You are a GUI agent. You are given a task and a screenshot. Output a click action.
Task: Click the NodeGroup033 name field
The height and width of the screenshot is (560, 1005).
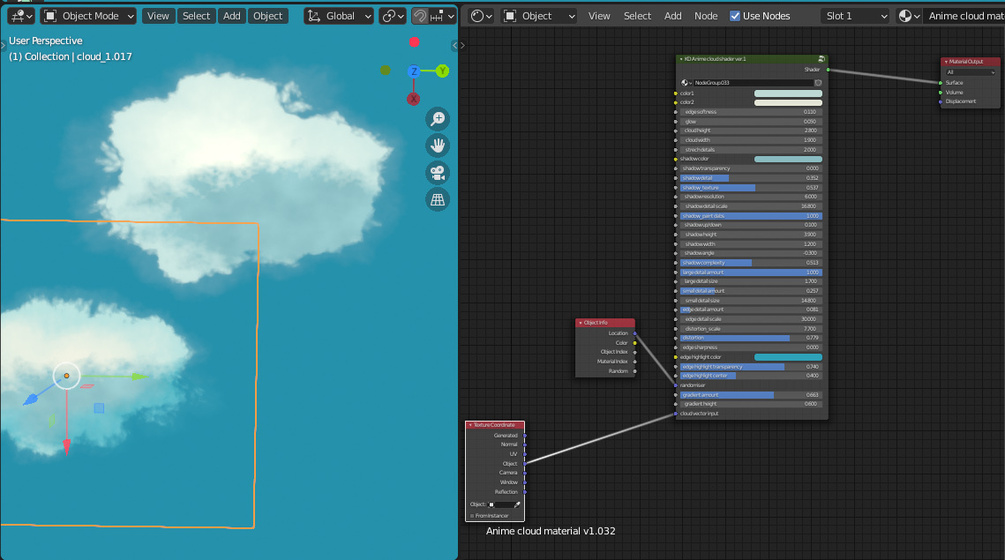pos(753,83)
